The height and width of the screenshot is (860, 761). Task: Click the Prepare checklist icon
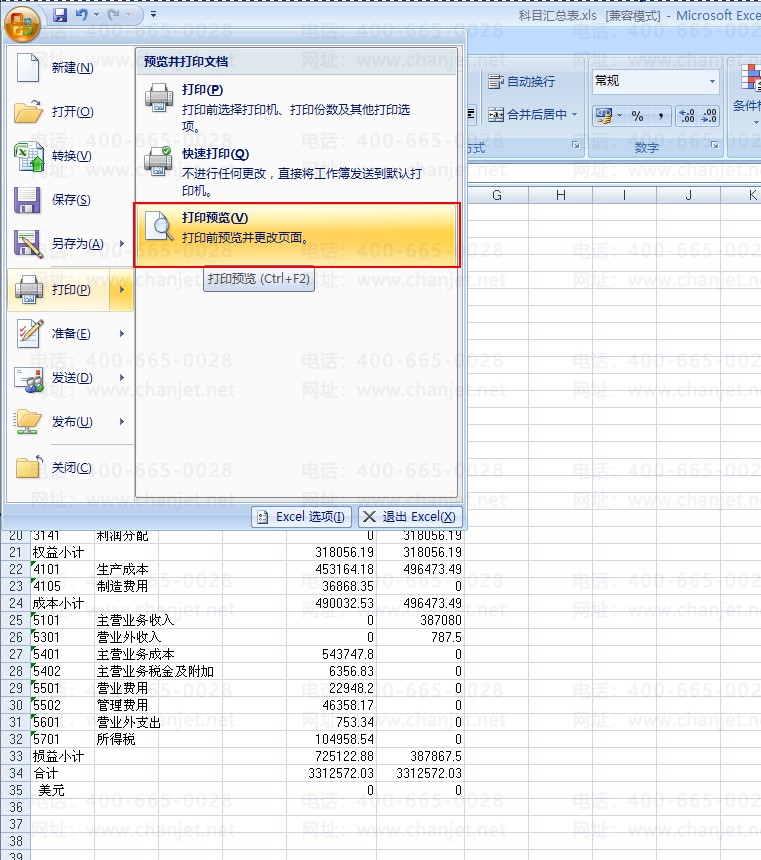[x=30, y=333]
